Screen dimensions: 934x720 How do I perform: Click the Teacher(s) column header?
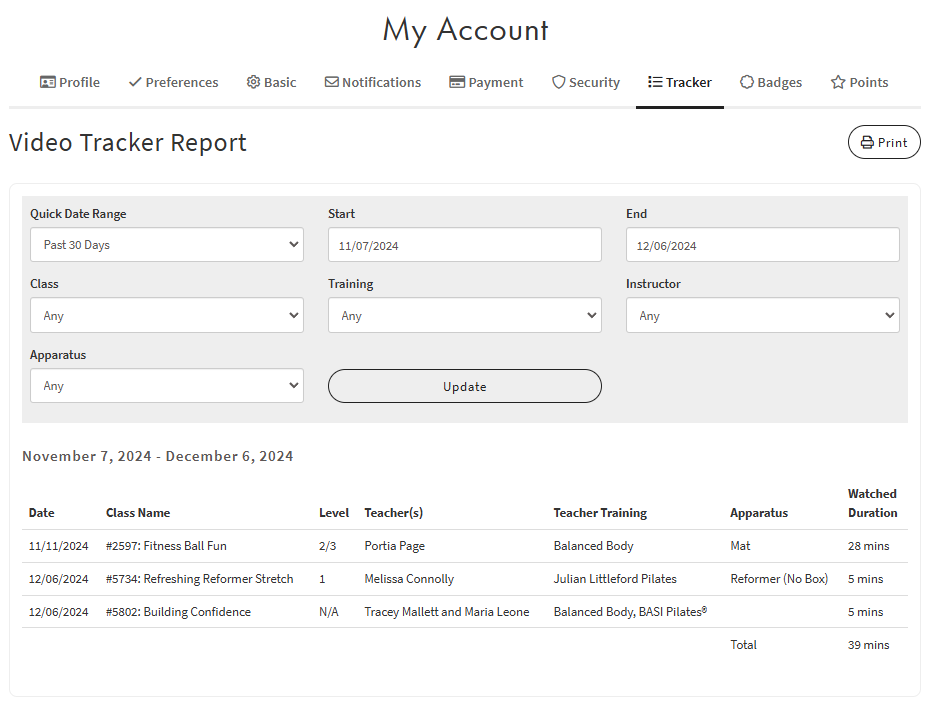[x=394, y=513]
